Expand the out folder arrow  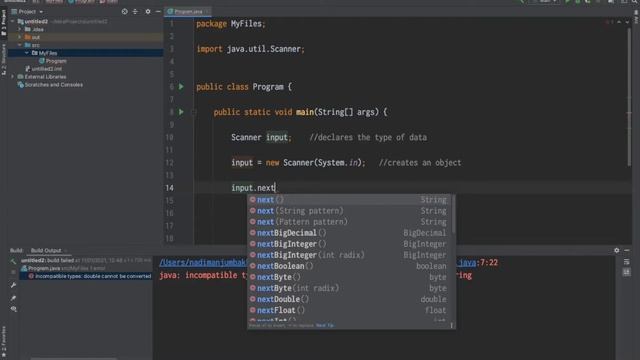pos(20,37)
